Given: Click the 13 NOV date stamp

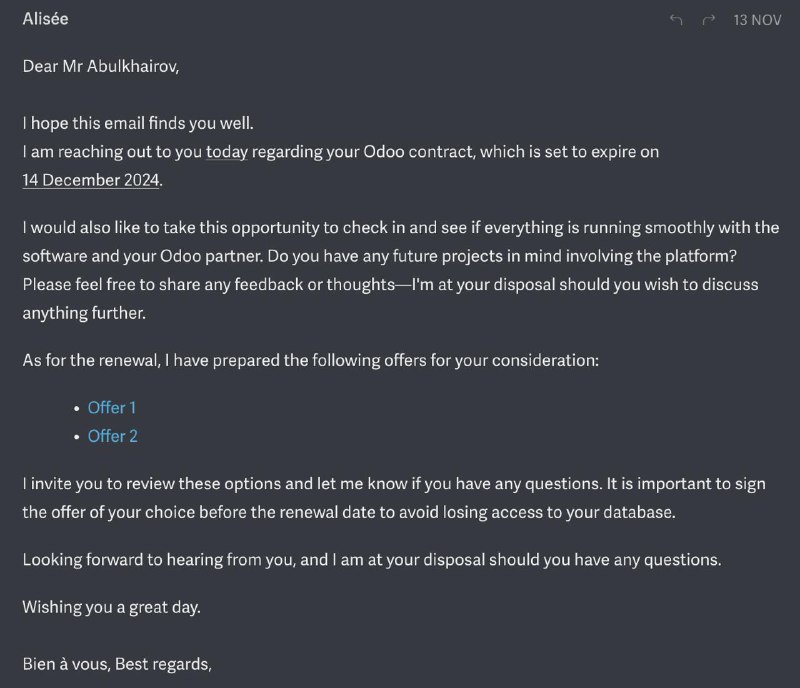Looking at the screenshot, I should 757,20.
